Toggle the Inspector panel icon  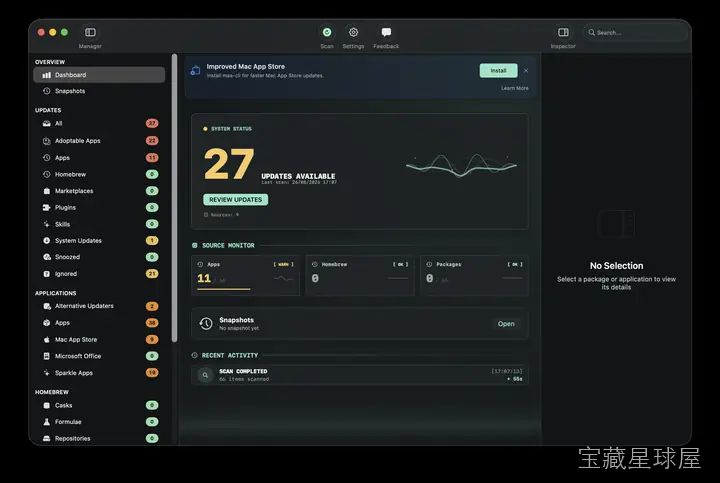(x=563, y=32)
